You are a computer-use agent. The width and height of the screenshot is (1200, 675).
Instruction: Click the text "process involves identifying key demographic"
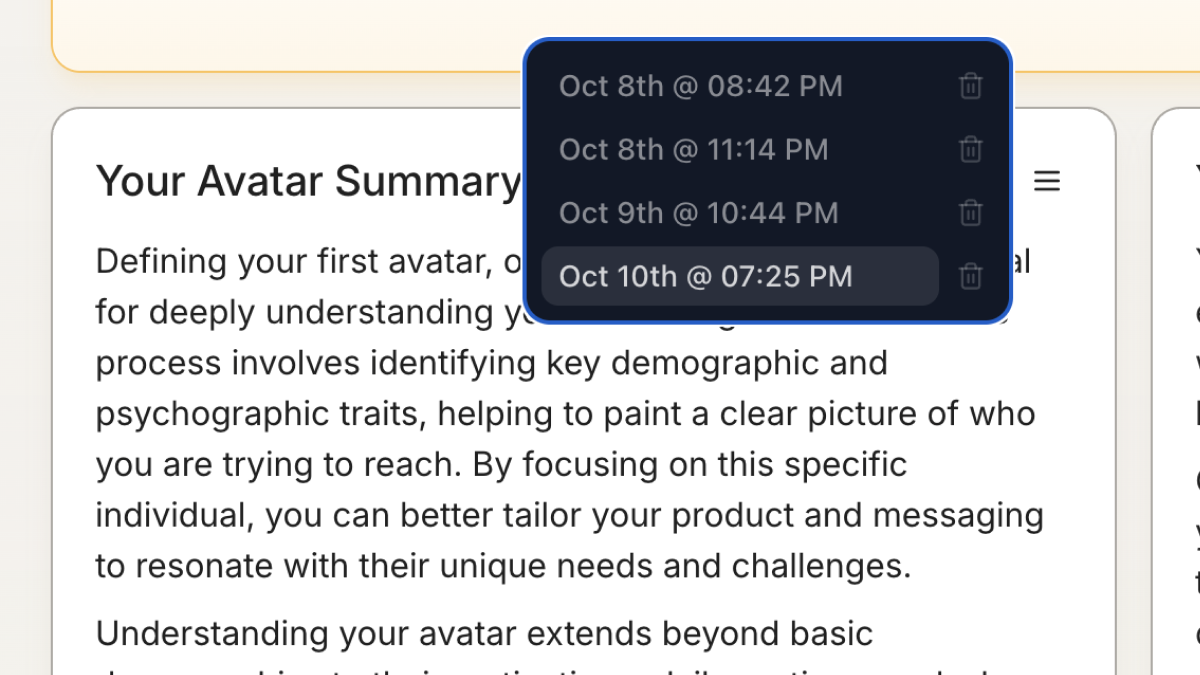click(x=491, y=362)
